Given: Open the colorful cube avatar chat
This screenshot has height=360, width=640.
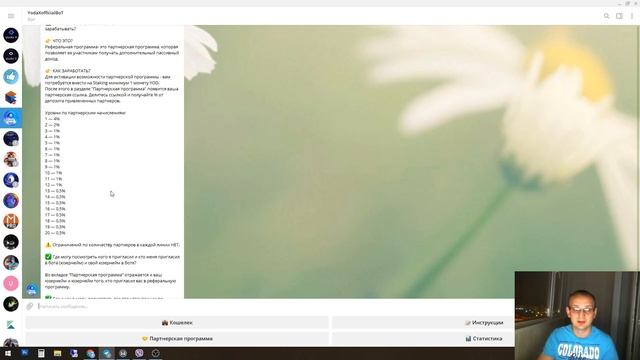Looking at the screenshot, I should (11, 98).
